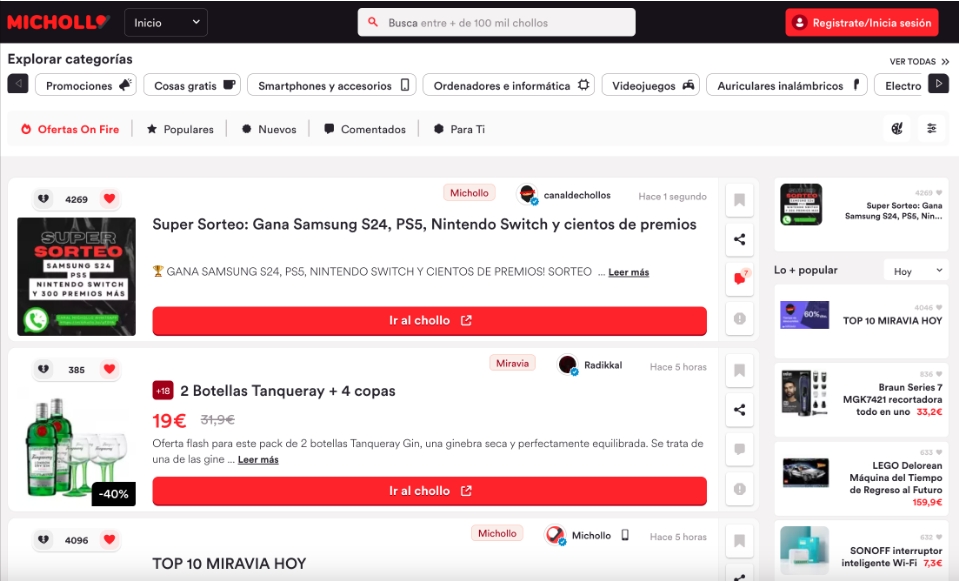Switch to the Nuevos tab

point(269,129)
